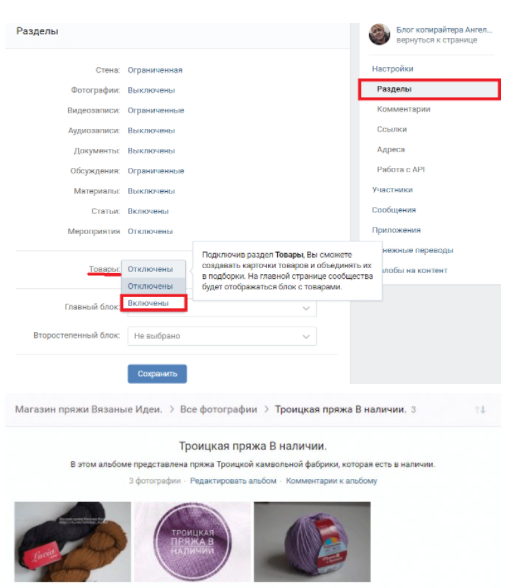
Task: Change Стена setting Ограниченная
Action: 155,70
